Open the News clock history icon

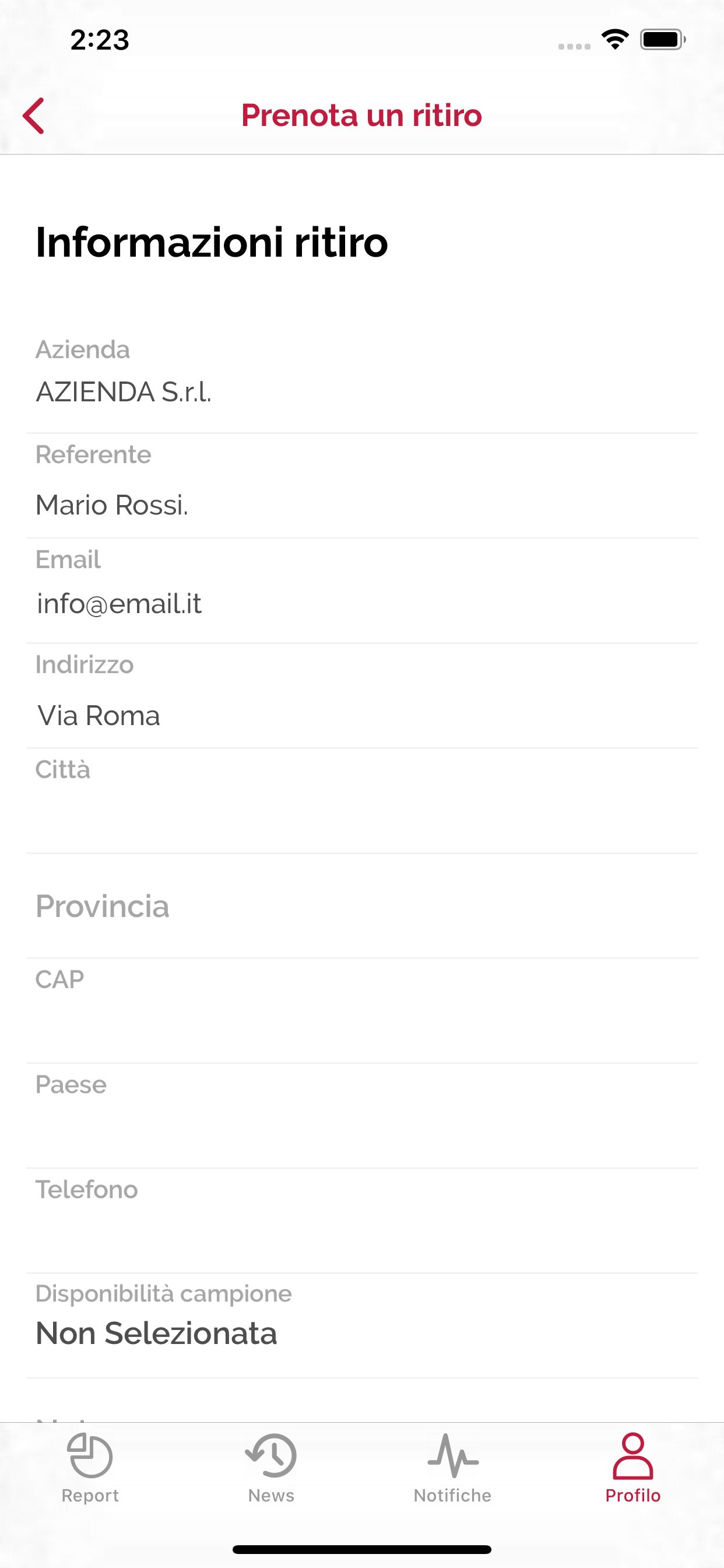[270, 1455]
